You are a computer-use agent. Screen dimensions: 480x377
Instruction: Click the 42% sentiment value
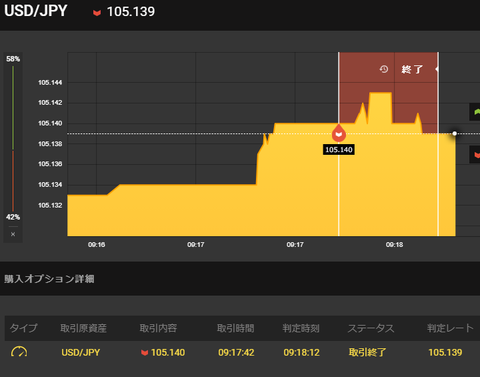[x=13, y=217]
